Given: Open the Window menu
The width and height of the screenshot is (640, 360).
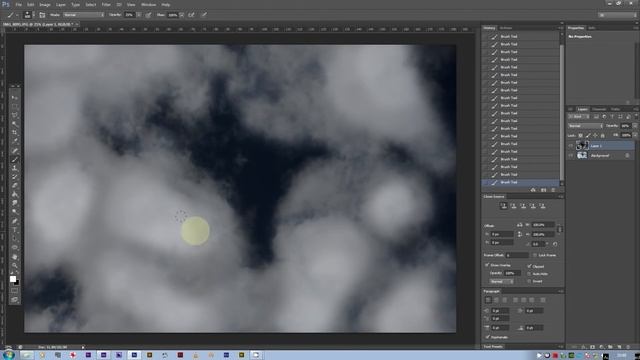Looking at the screenshot, I should (x=148, y=4).
